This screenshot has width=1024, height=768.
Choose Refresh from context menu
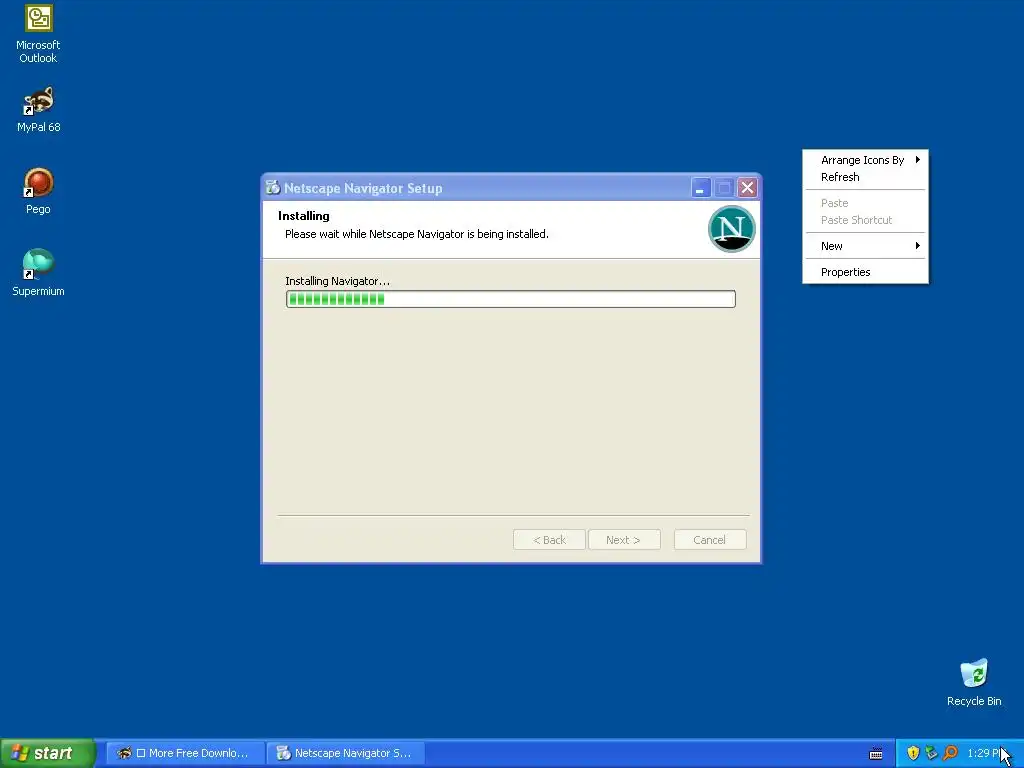(865, 177)
